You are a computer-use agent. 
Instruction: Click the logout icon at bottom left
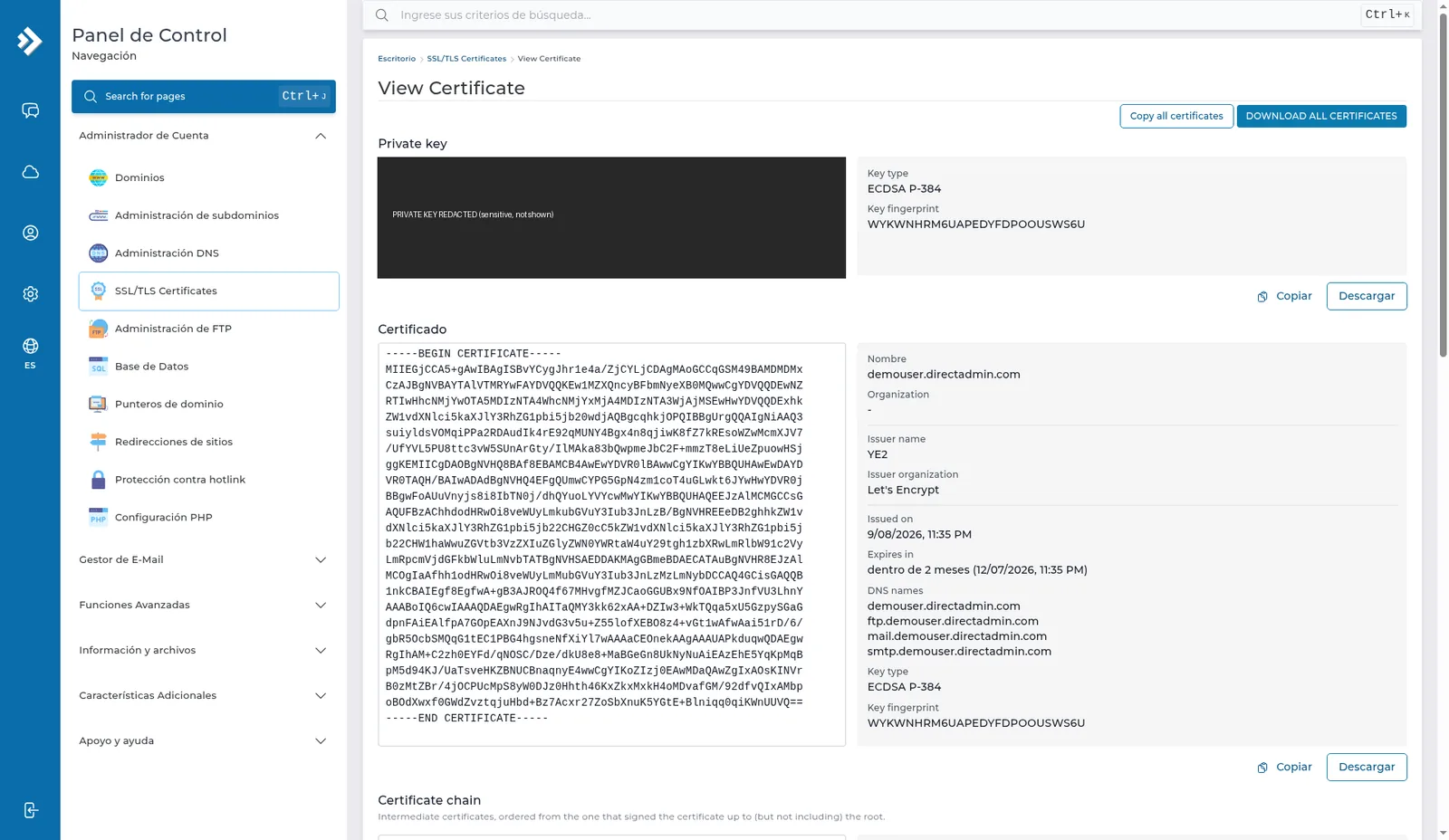tap(30, 810)
